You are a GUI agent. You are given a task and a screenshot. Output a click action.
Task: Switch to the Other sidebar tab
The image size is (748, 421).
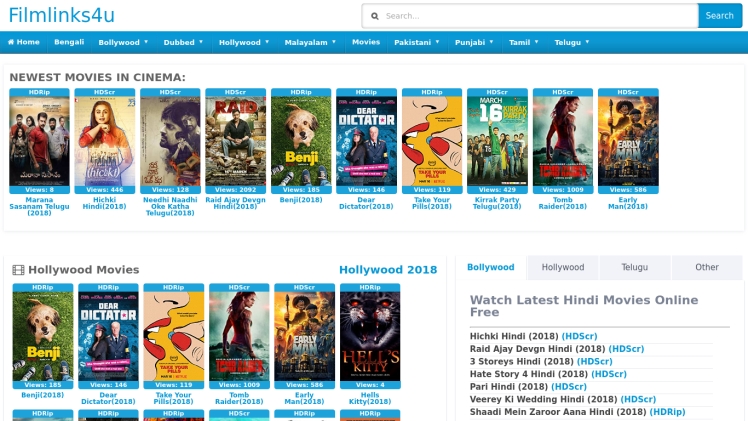tap(706, 267)
